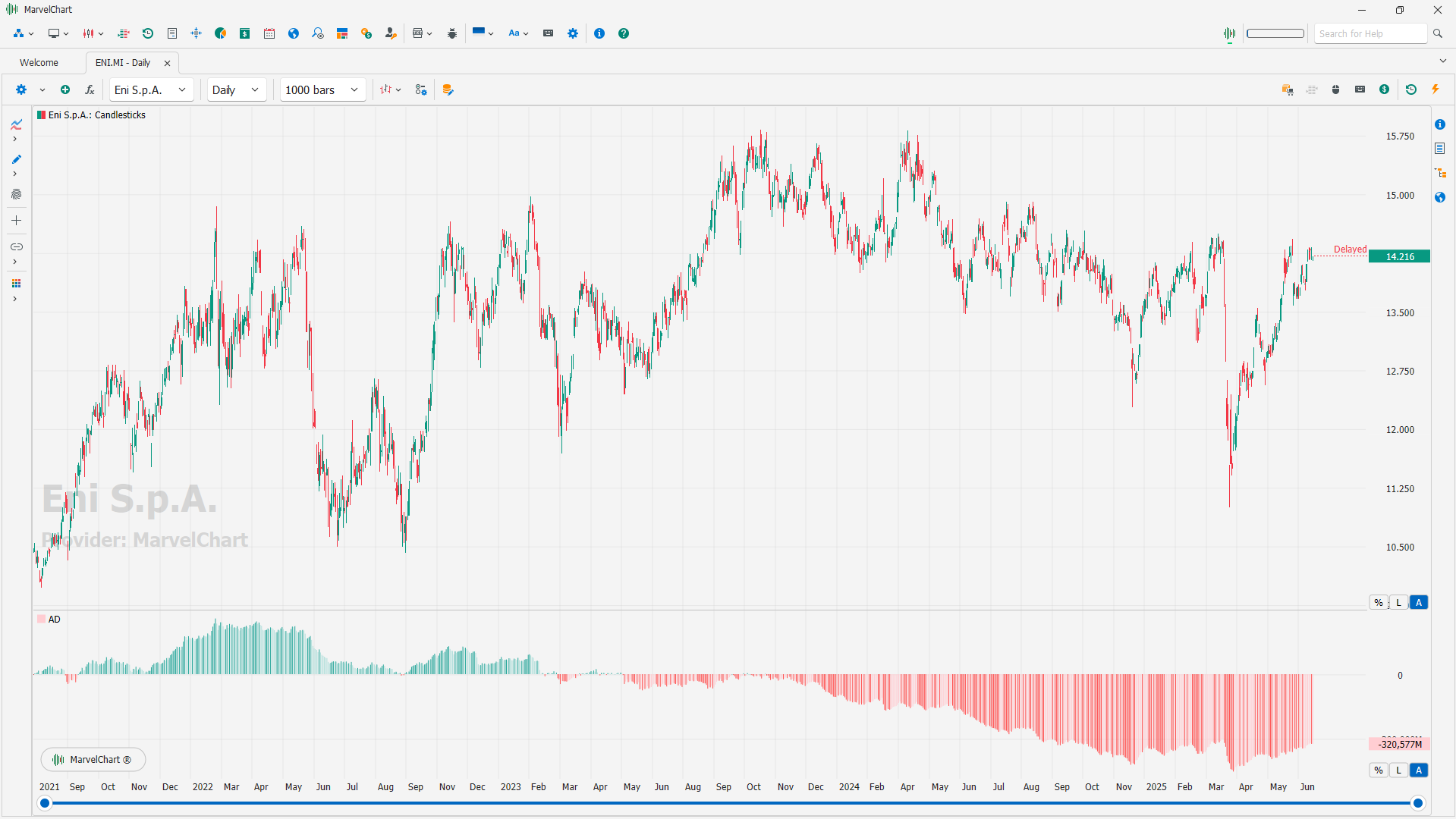This screenshot has width=1456, height=819.
Task: Open the 1000 bars dropdown
Action: tap(322, 89)
